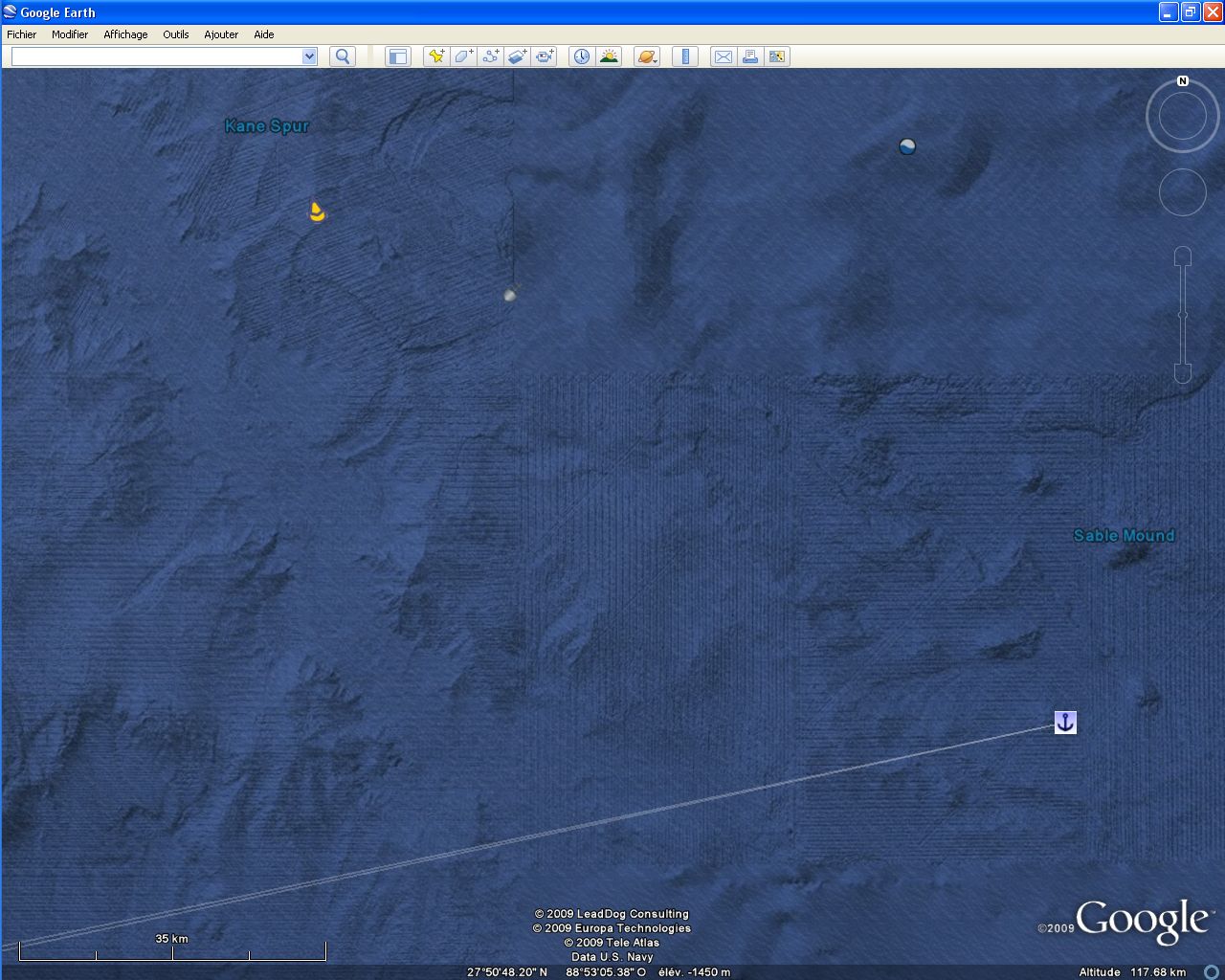Click the look-around compass ring control
1225x980 pixels.
(1183, 116)
